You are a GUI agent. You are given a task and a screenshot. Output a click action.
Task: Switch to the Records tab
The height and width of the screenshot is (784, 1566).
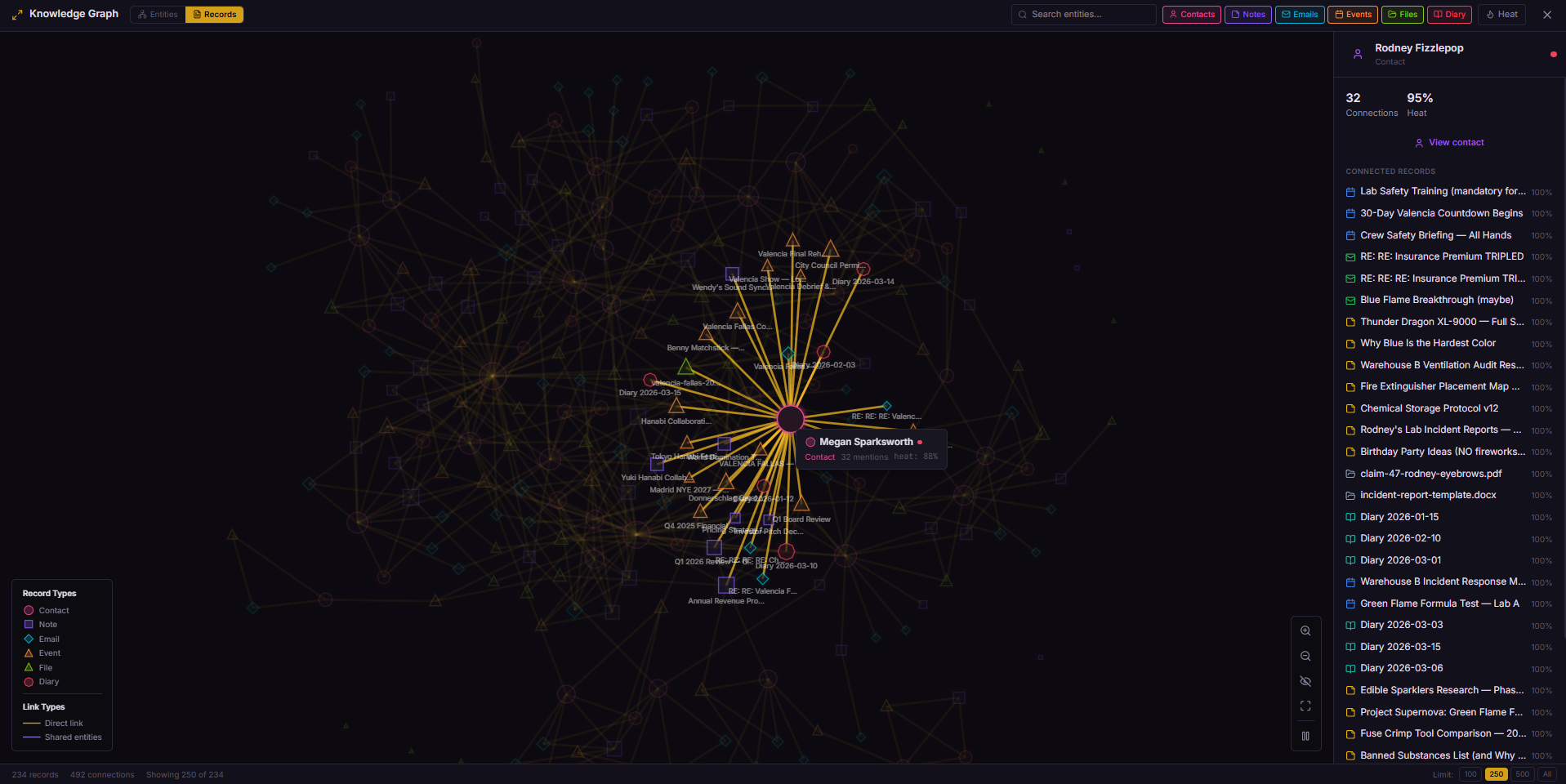[x=214, y=14]
